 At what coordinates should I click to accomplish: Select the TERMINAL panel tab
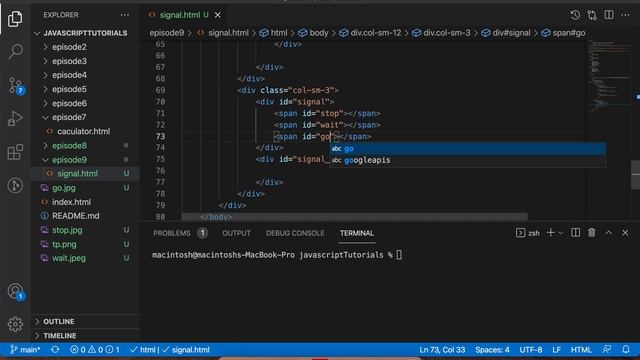pyautogui.click(x=357, y=233)
